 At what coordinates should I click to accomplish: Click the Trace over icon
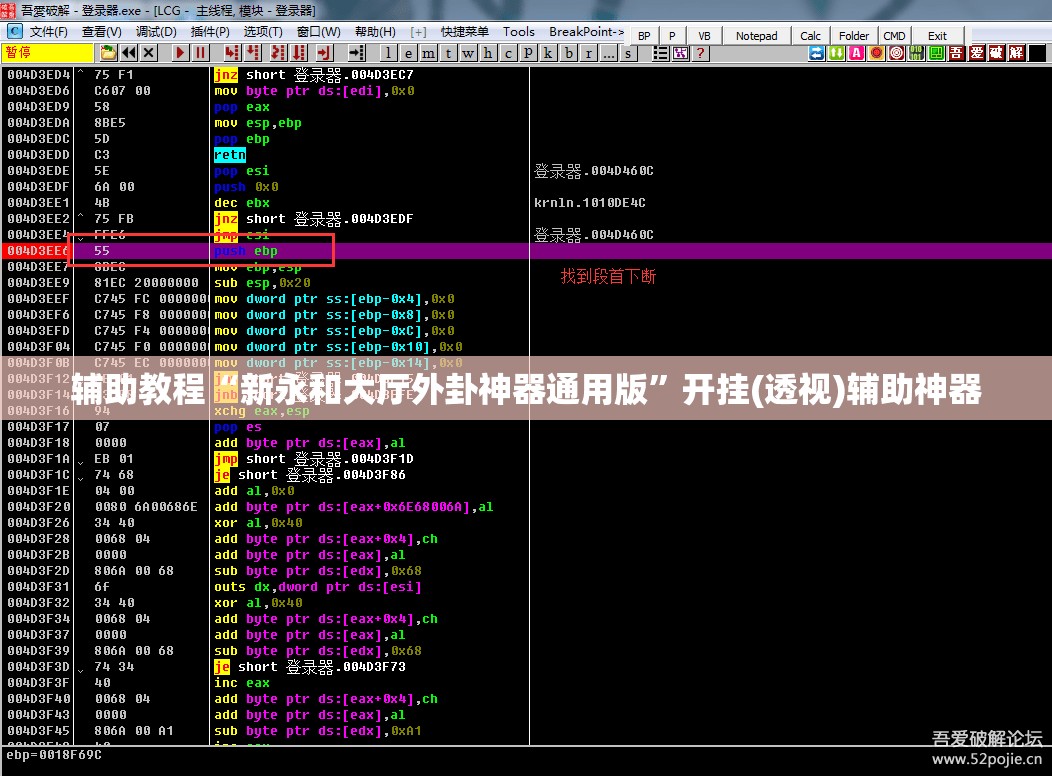pyautogui.click(x=299, y=53)
